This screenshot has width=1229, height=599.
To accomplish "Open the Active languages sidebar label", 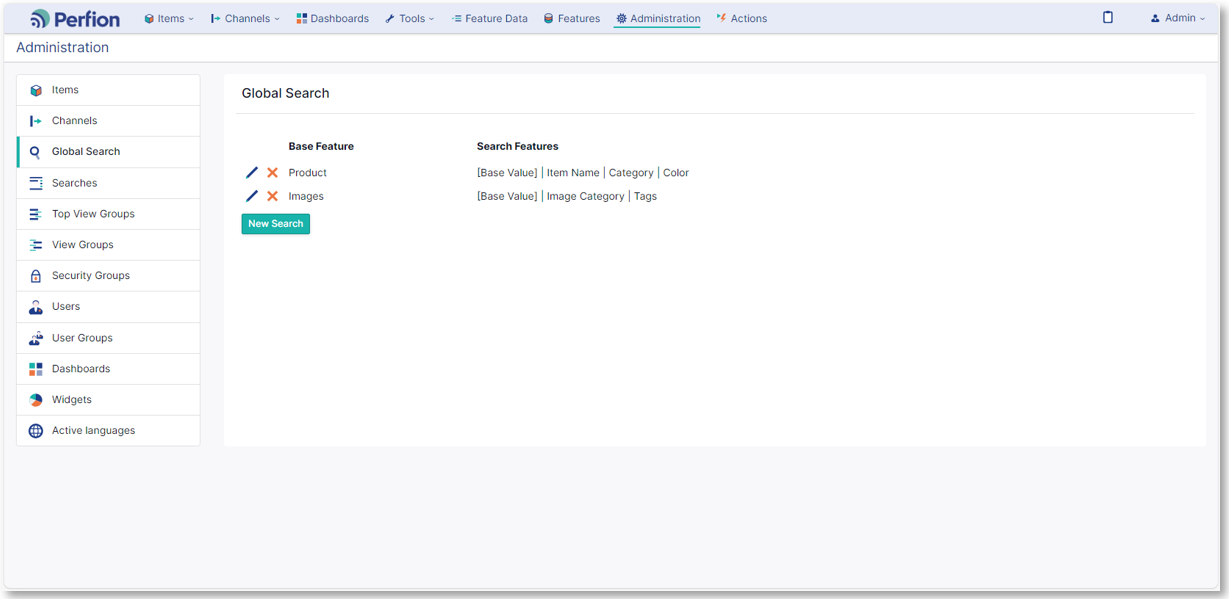I will [93, 431].
